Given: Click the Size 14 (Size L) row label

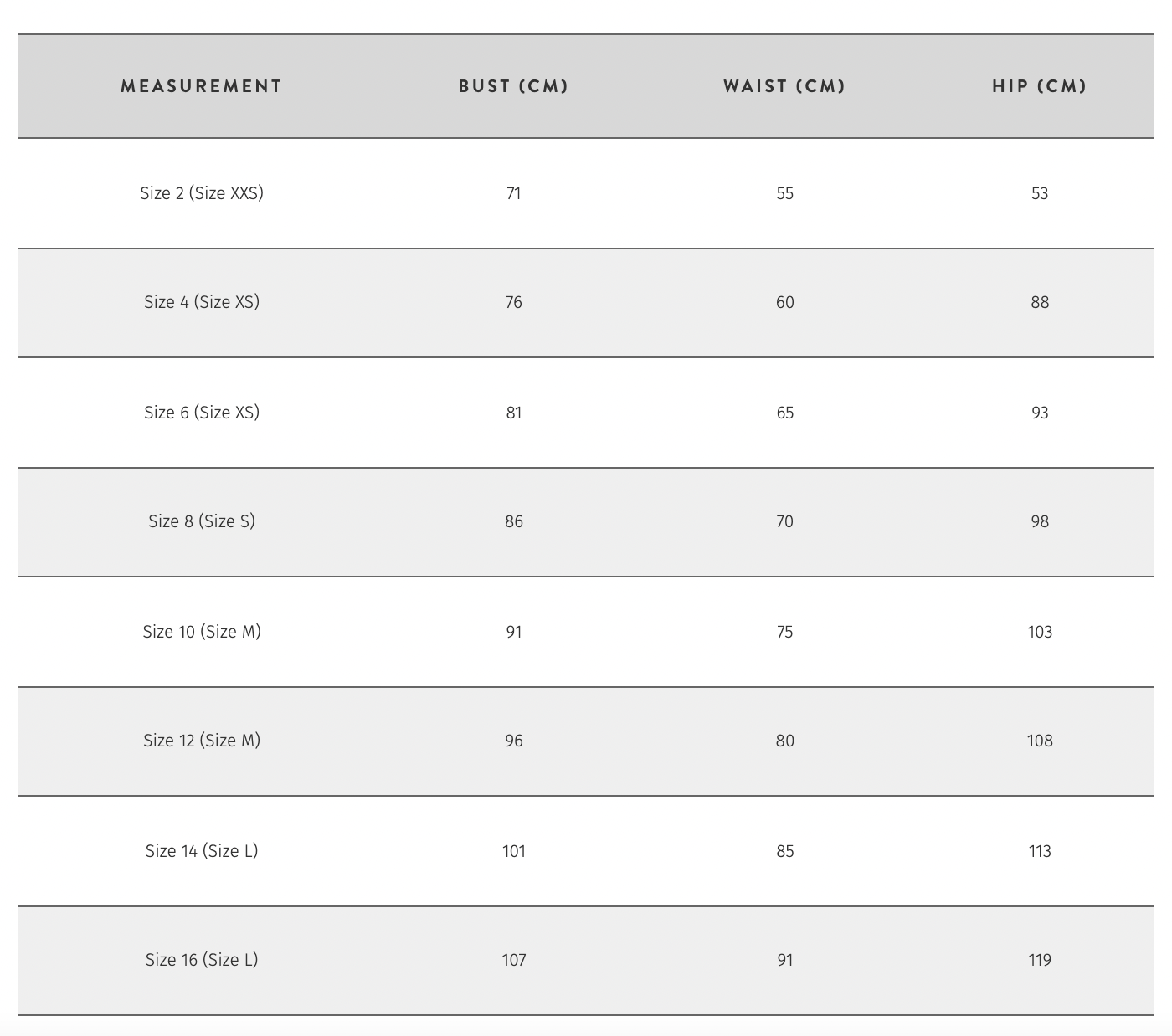Looking at the screenshot, I should click(201, 851).
